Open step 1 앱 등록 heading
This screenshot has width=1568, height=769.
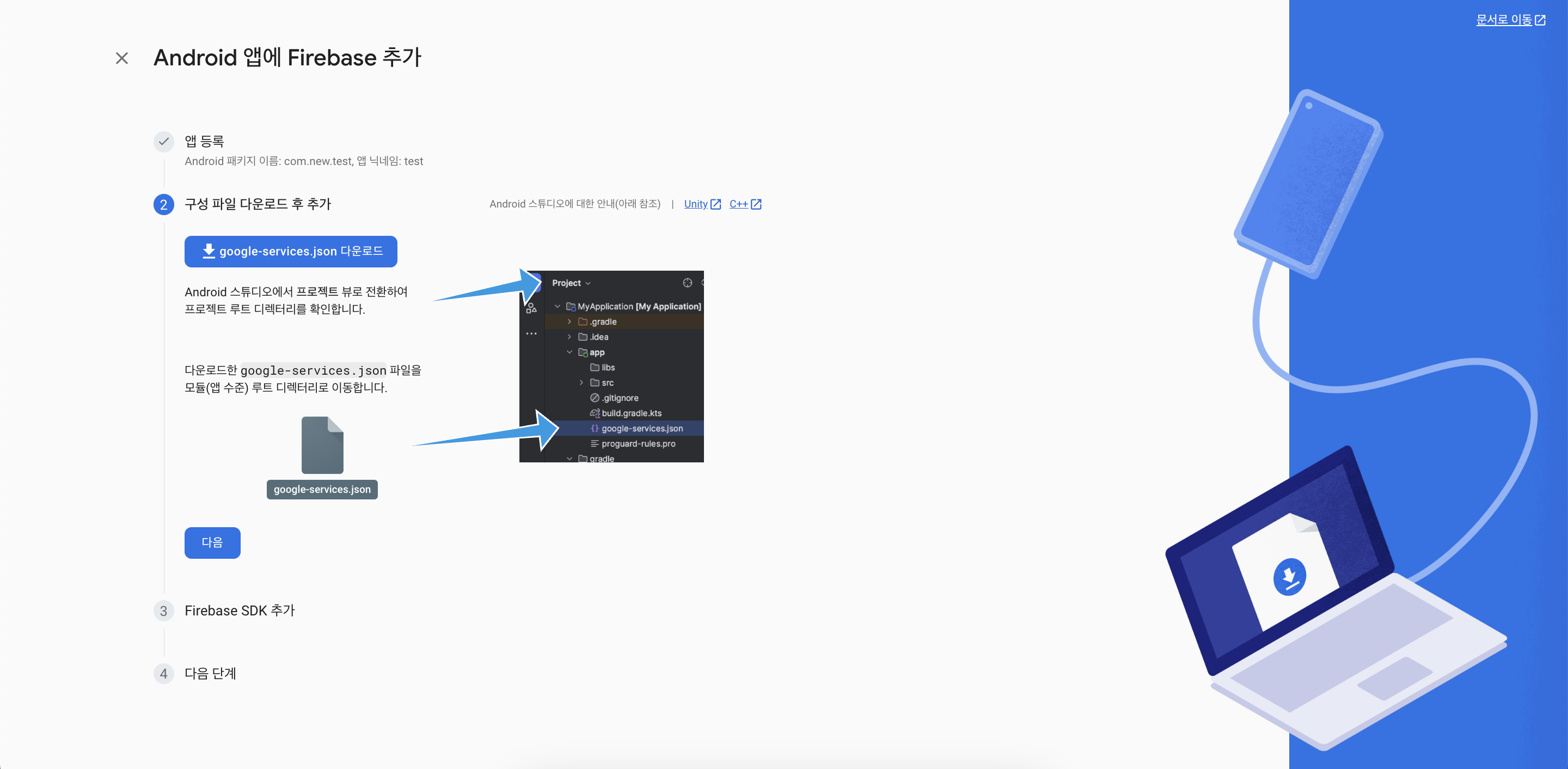click(205, 141)
